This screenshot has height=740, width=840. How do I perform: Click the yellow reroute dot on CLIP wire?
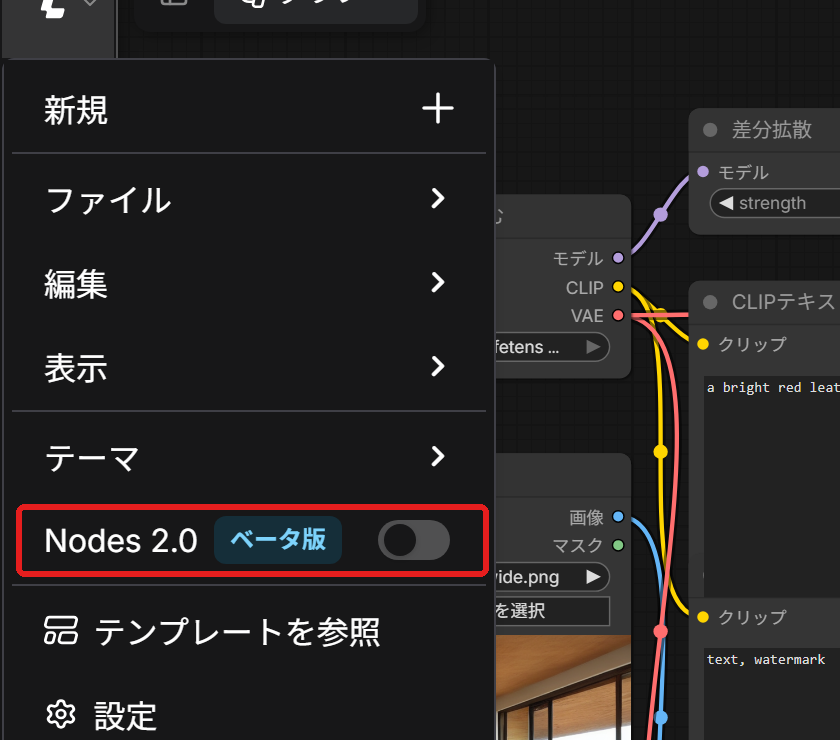(x=661, y=452)
